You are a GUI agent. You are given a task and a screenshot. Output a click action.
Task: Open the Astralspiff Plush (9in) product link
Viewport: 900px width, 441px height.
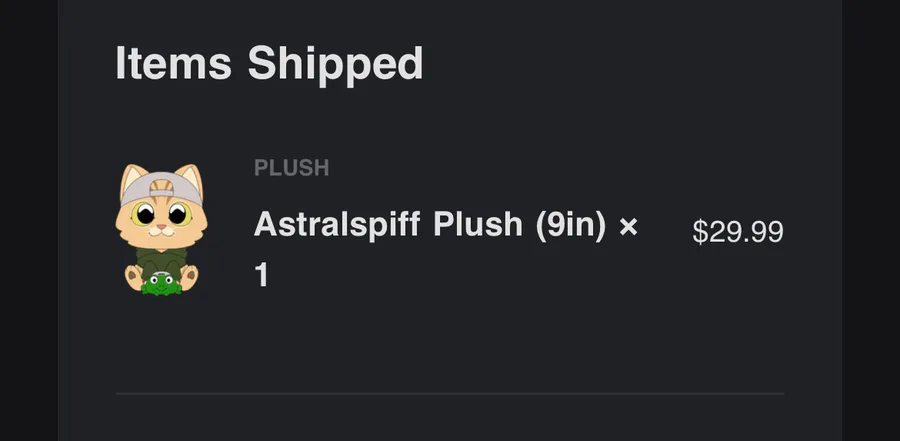[430, 225]
